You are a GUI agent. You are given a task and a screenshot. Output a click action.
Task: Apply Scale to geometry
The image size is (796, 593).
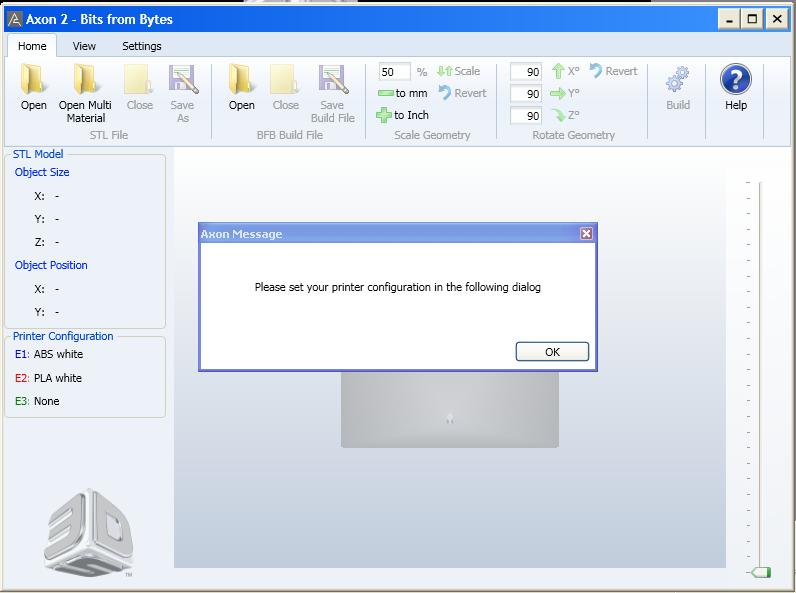tap(458, 71)
